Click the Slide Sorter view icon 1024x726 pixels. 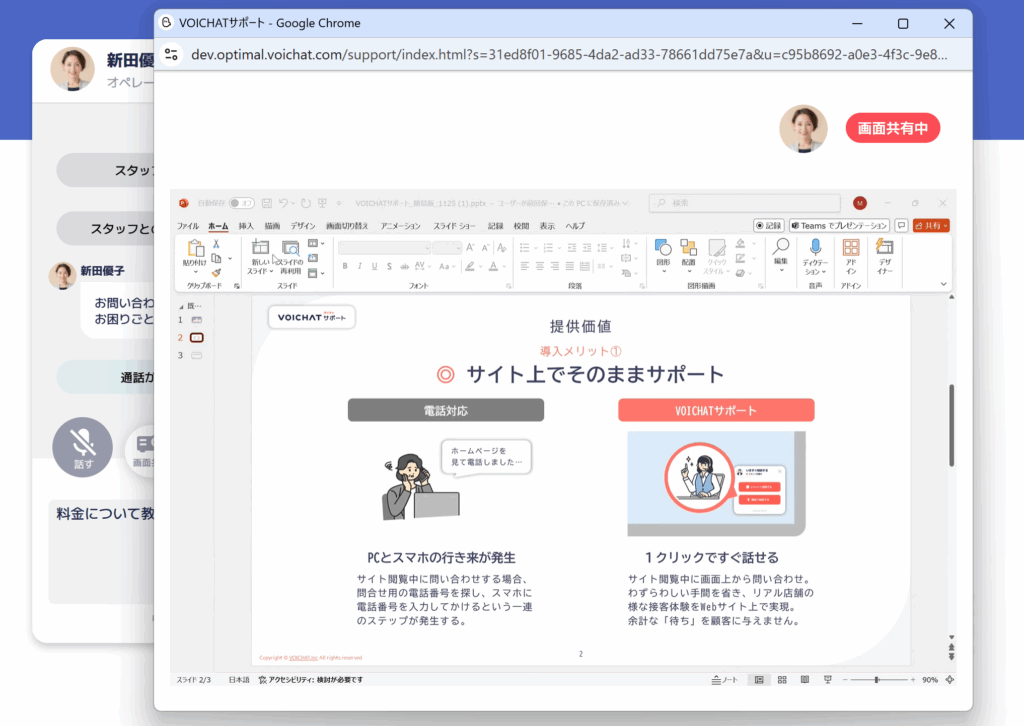[x=782, y=680]
